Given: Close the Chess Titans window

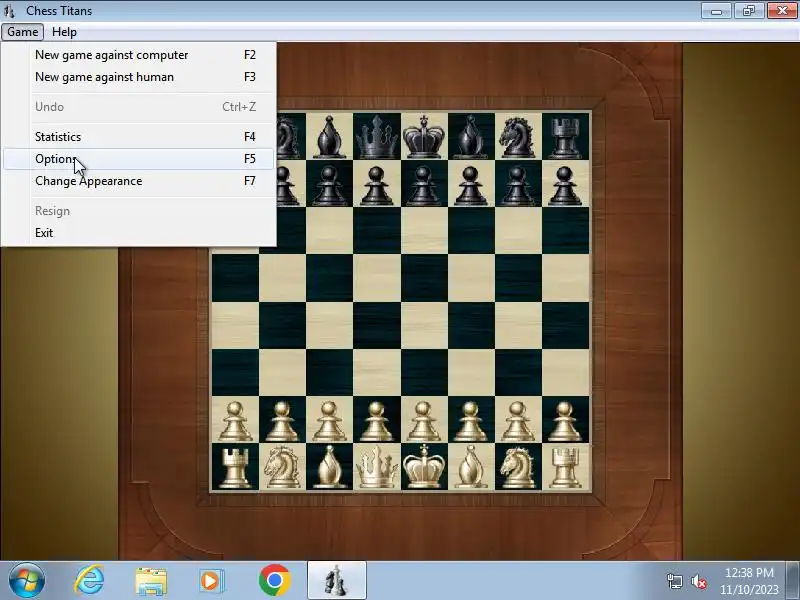Looking at the screenshot, I should tap(781, 10).
